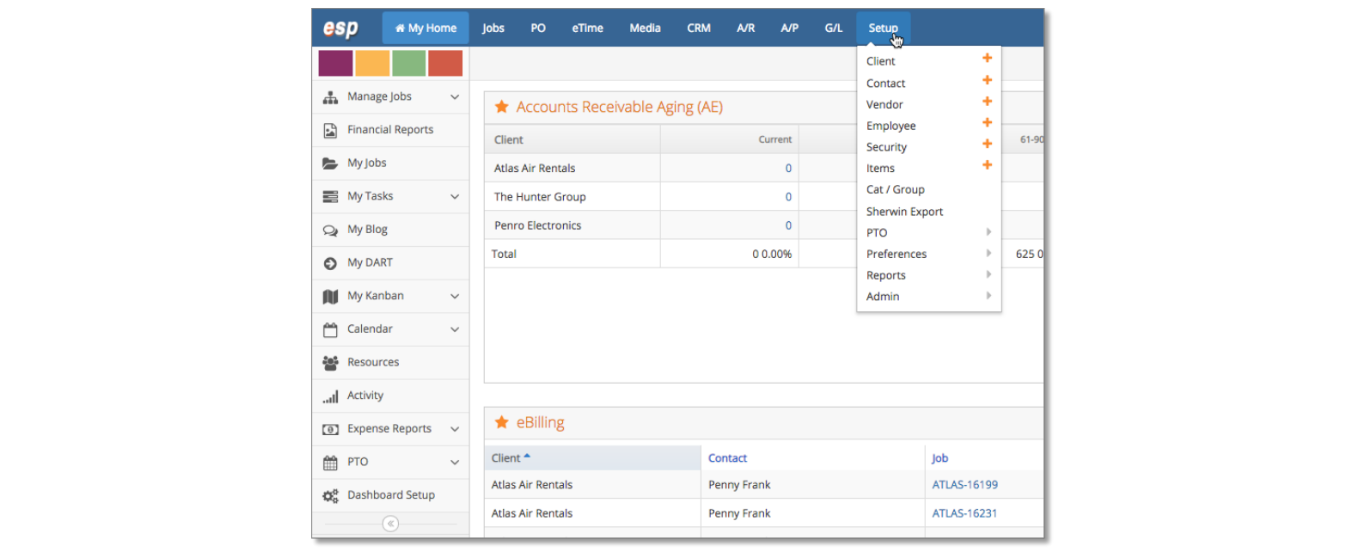Go to My Home tab
1367x552 pixels.
(x=426, y=28)
